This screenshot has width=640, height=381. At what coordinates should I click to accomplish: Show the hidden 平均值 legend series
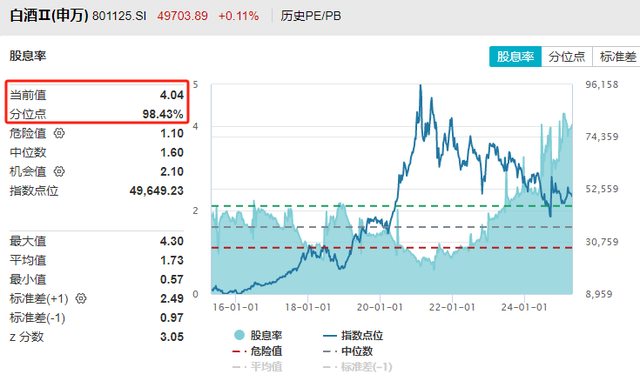click(x=266, y=367)
